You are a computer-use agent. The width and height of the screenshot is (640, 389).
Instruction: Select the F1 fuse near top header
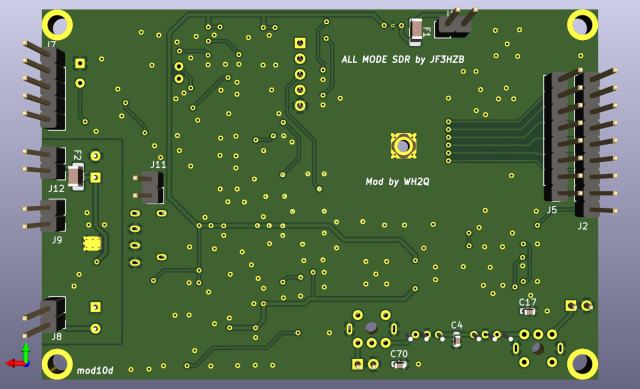tap(416, 31)
